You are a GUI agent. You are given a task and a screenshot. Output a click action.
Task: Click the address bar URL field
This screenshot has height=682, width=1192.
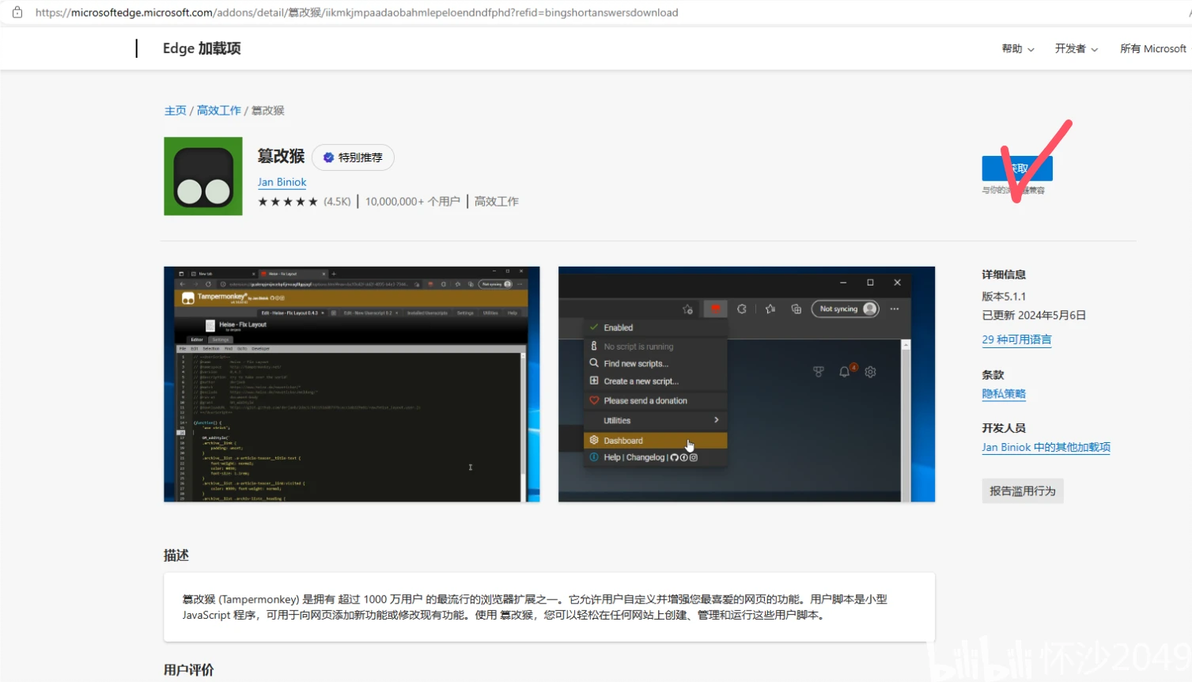(x=357, y=12)
